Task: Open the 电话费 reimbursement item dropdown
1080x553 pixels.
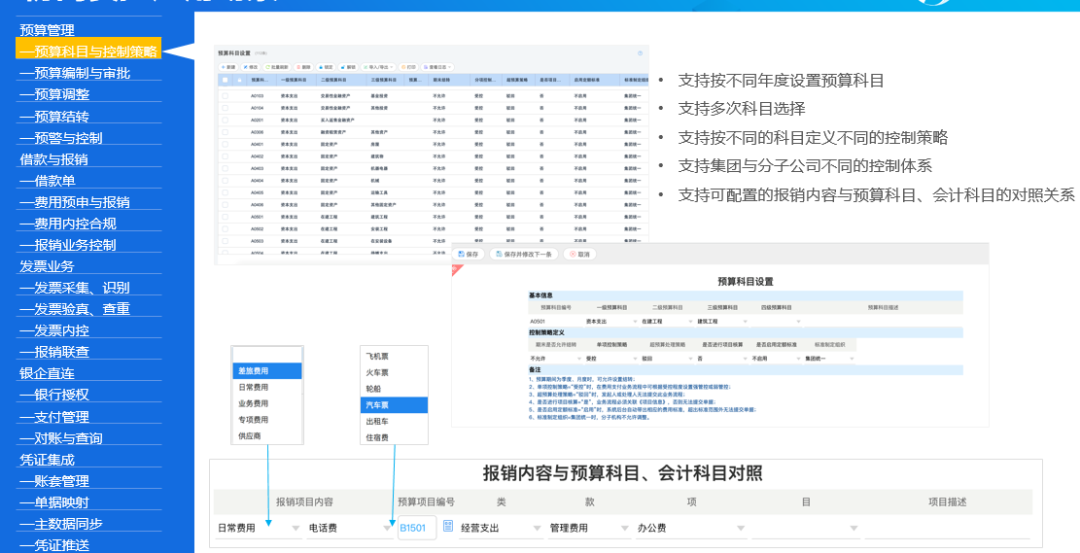Action: tap(350, 528)
